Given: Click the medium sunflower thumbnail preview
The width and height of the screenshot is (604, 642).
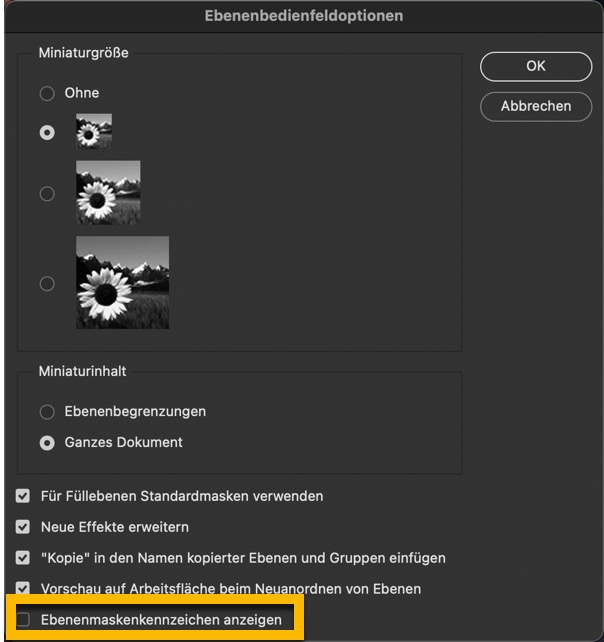Looking at the screenshot, I should click(x=108, y=192).
